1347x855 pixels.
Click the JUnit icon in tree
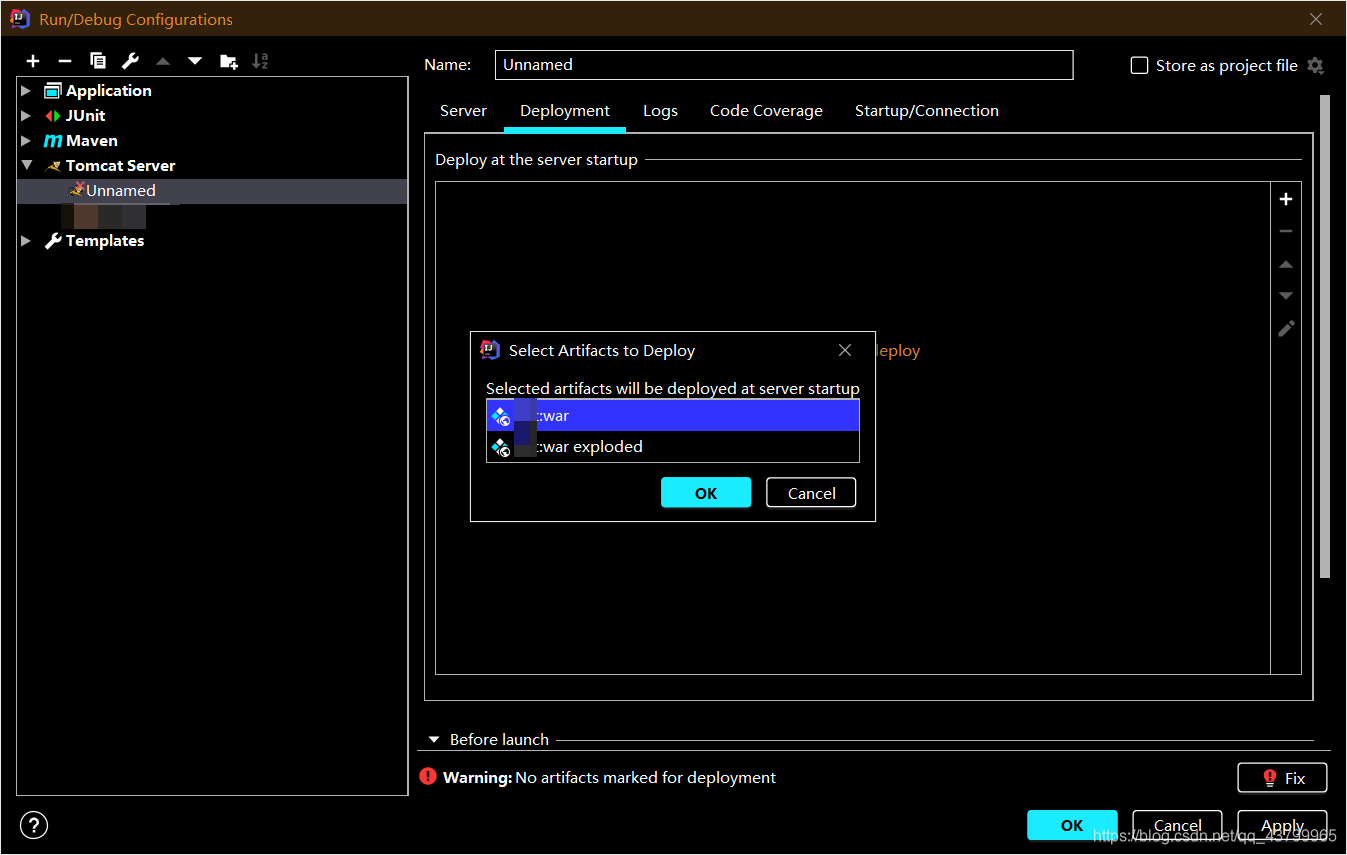(x=53, y=116)
